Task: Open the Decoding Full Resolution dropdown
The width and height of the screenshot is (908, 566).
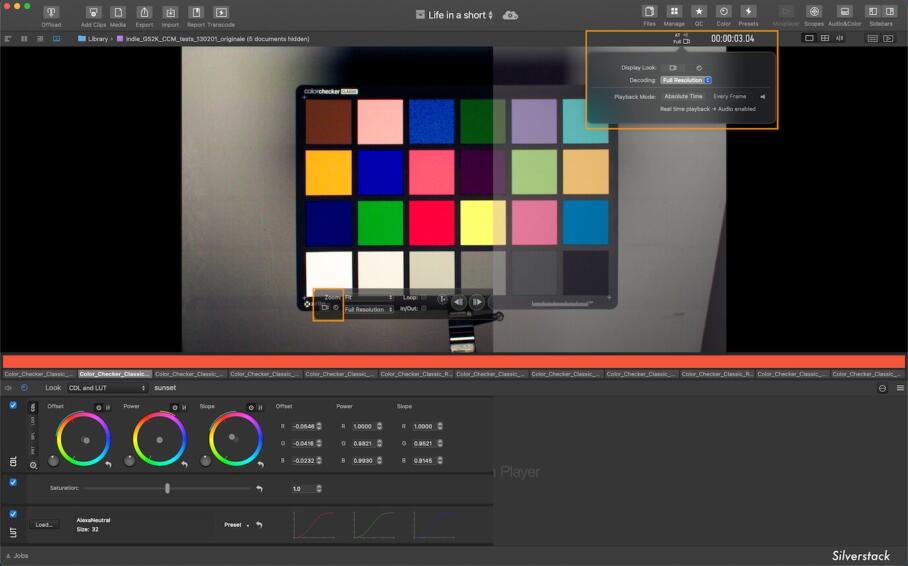Action: pos(686,80)
